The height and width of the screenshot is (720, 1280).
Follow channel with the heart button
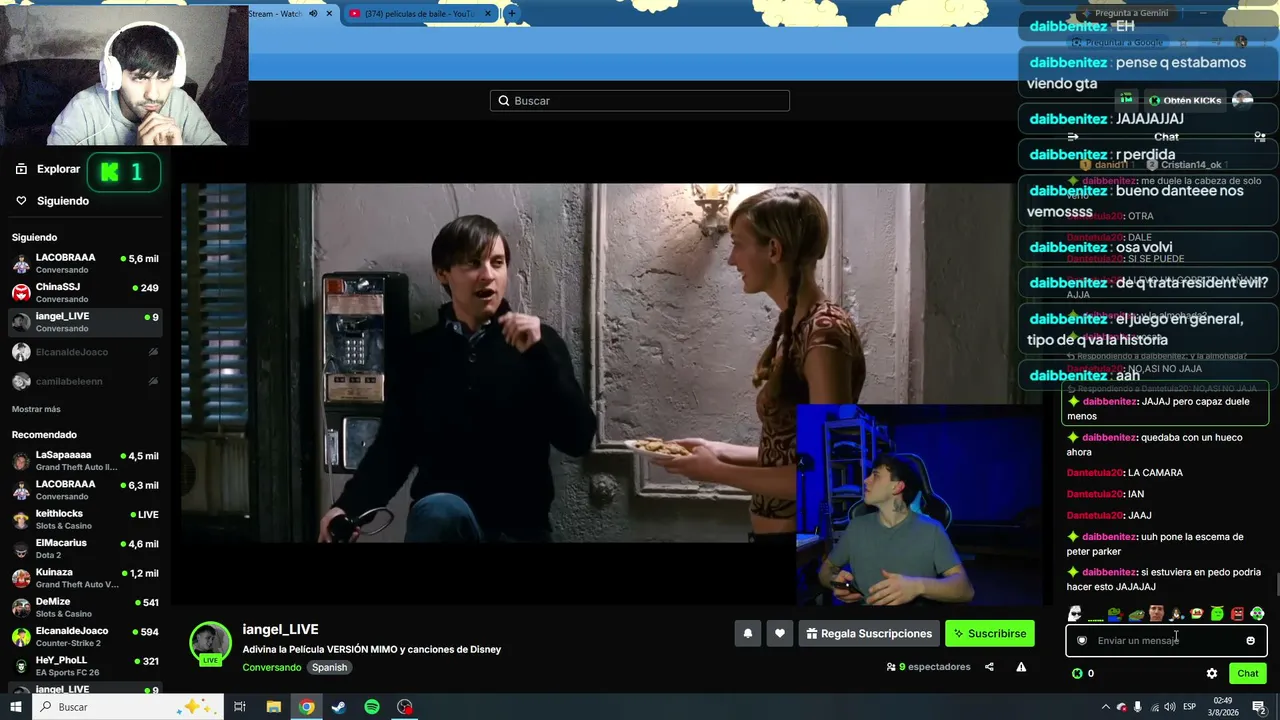pyautogui.click(x=780, y=633)
